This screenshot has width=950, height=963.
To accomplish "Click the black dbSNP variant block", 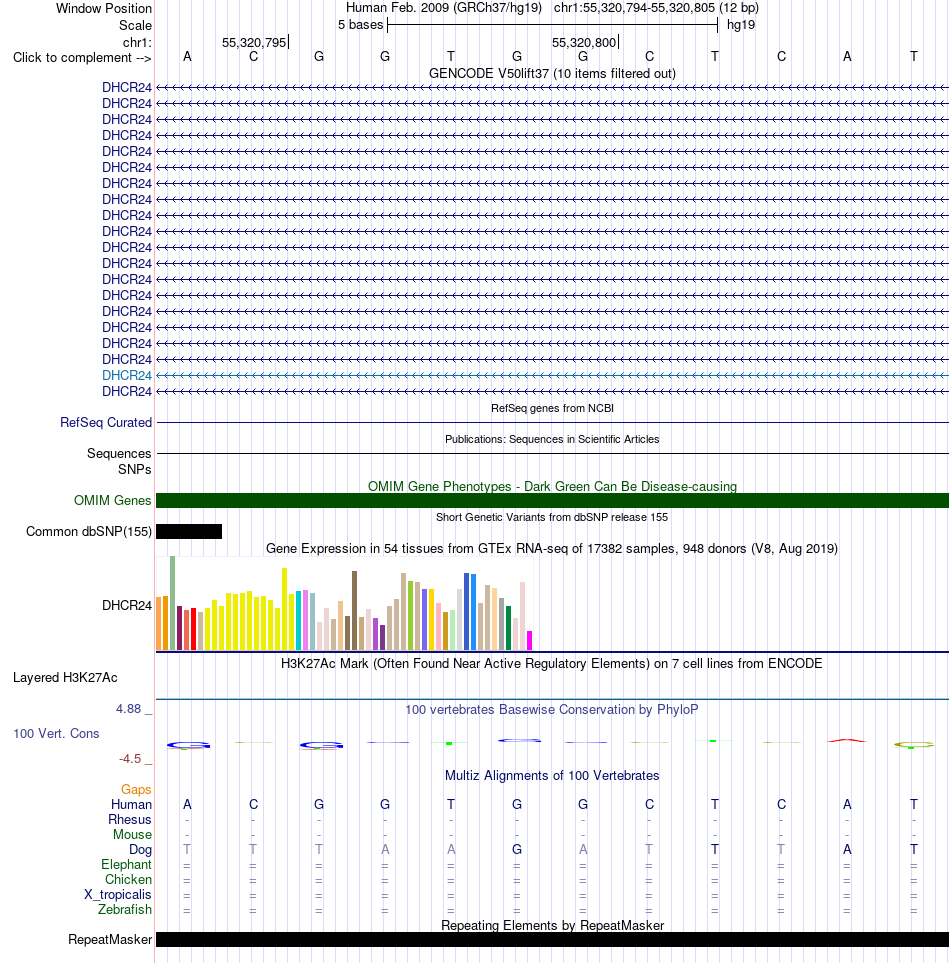I will pyautogui.click(x=189, y=531).
